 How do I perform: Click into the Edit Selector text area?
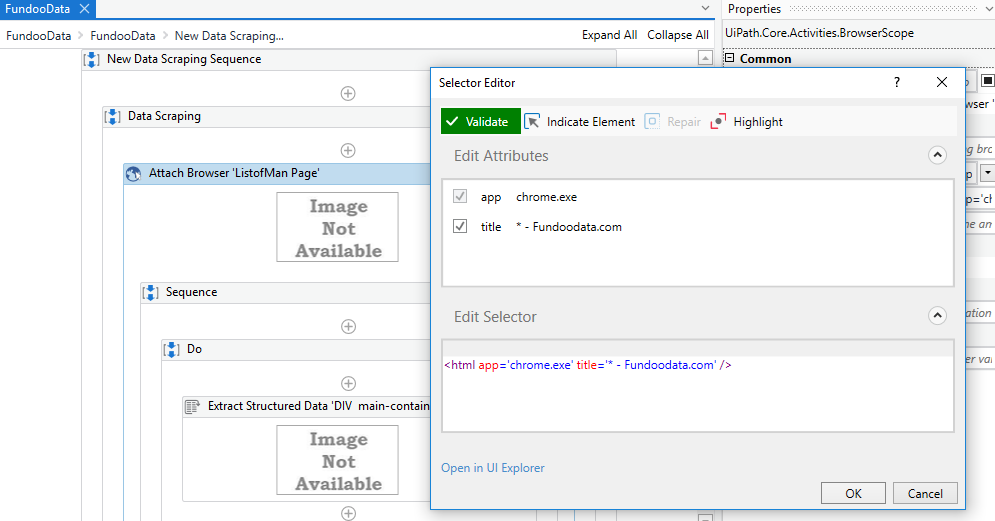[x=697, y=386]
